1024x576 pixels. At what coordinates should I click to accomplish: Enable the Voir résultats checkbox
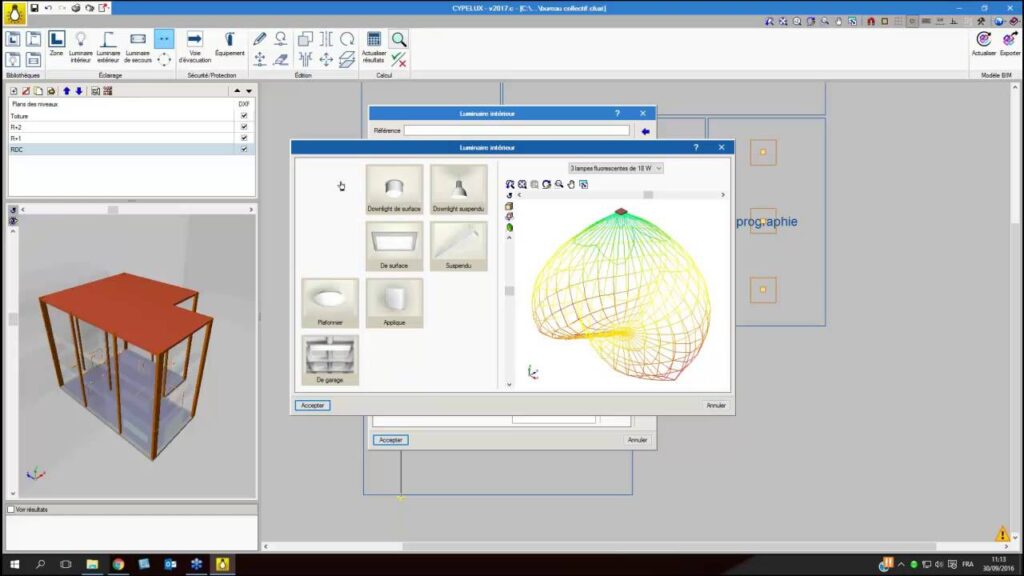point(11,509)
